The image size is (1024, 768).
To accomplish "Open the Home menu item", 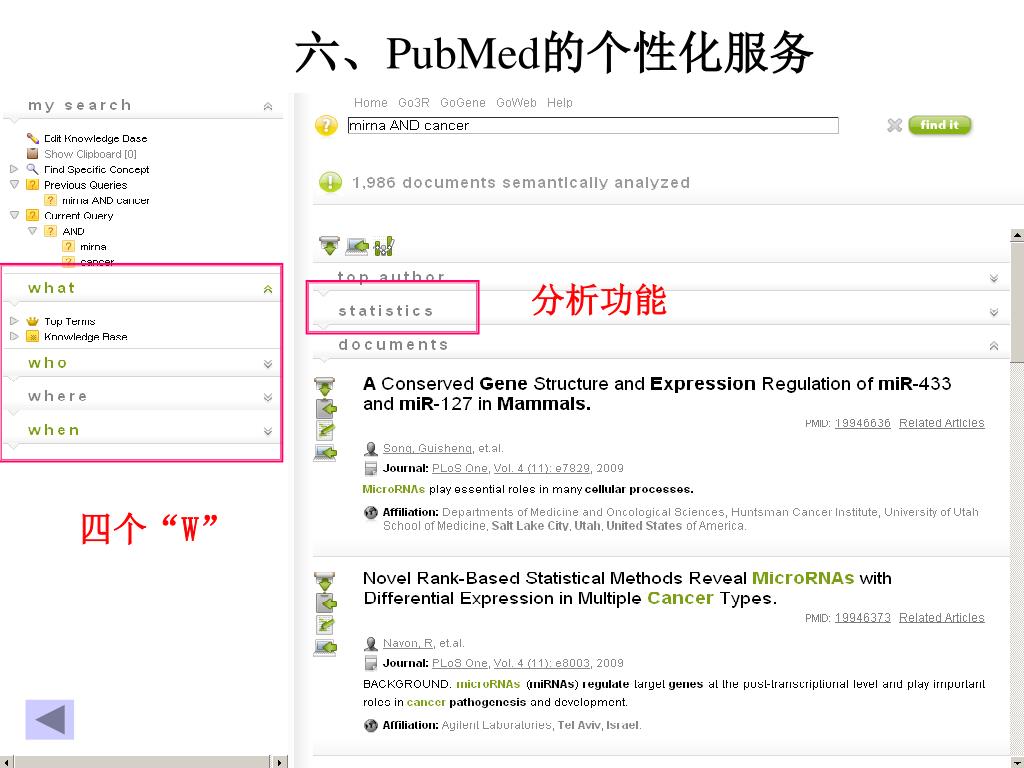I will [370, 103].
